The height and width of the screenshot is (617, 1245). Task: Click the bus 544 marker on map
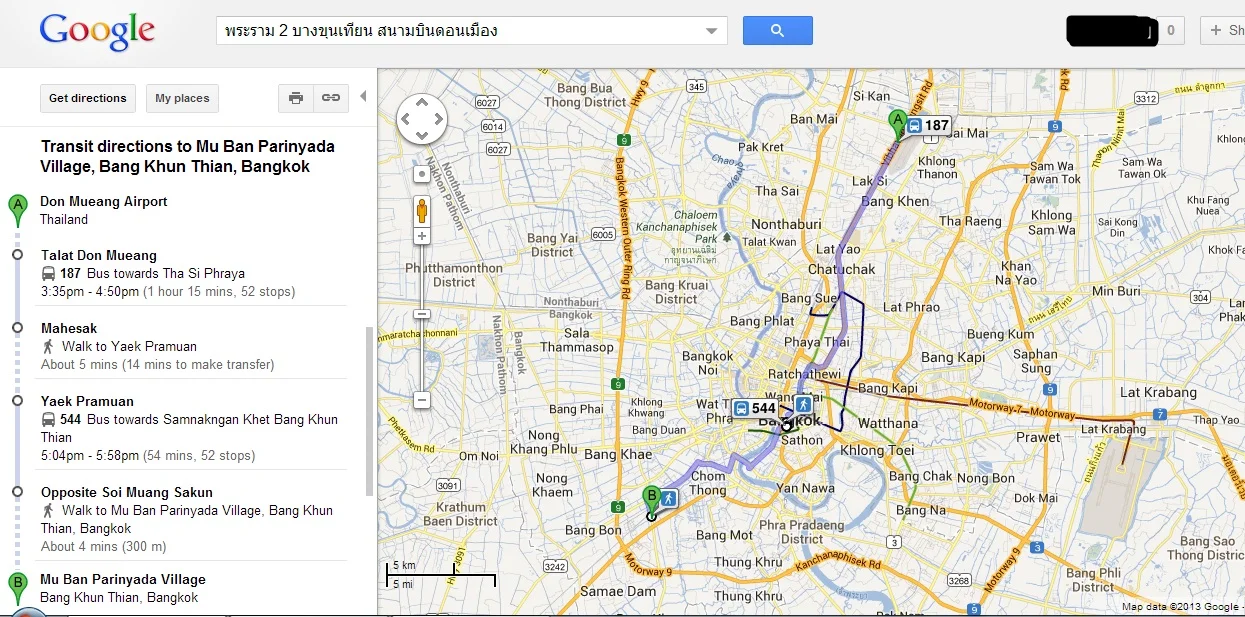pyautogui.click(x=755, y=408)
